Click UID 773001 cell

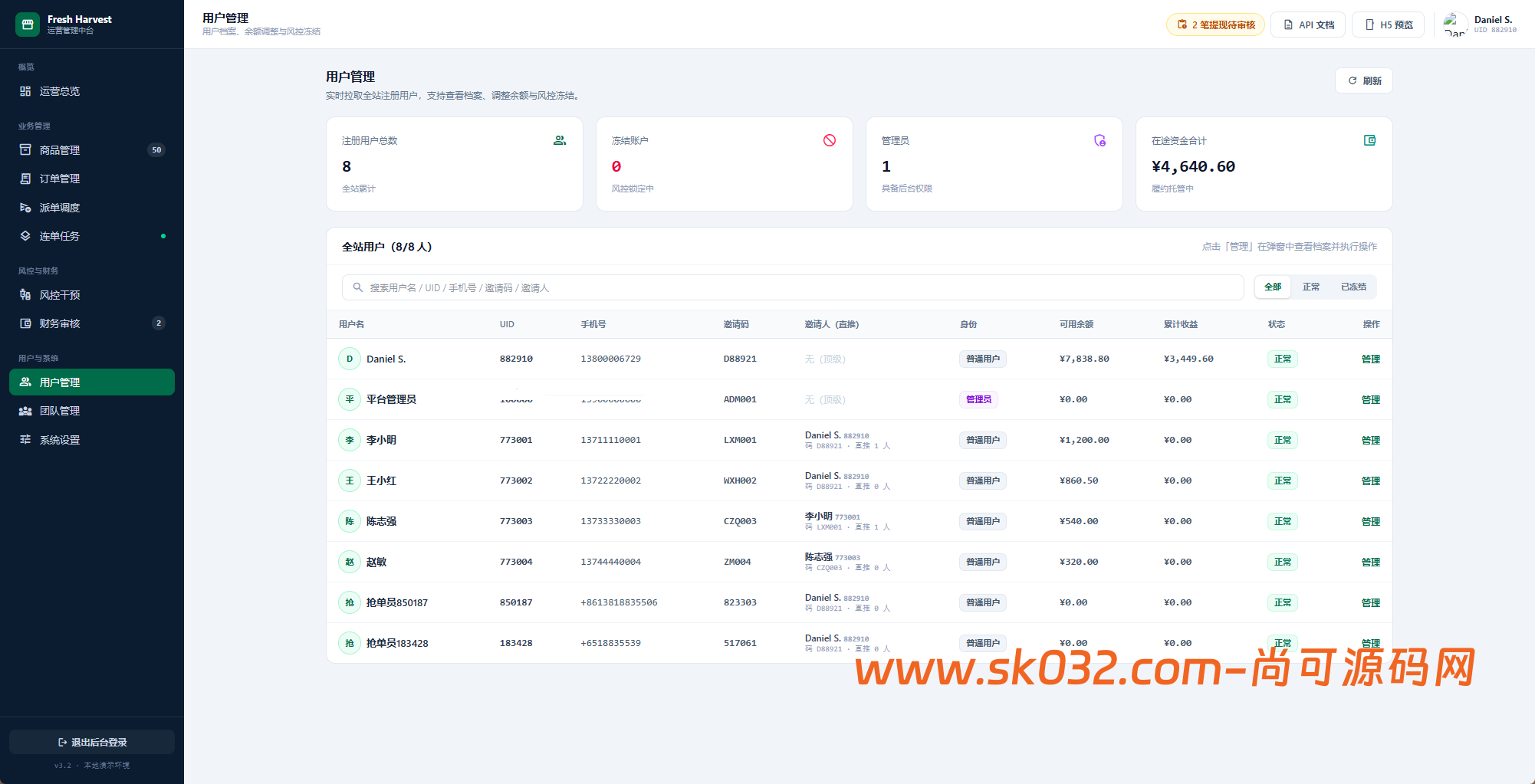[516, 440]
